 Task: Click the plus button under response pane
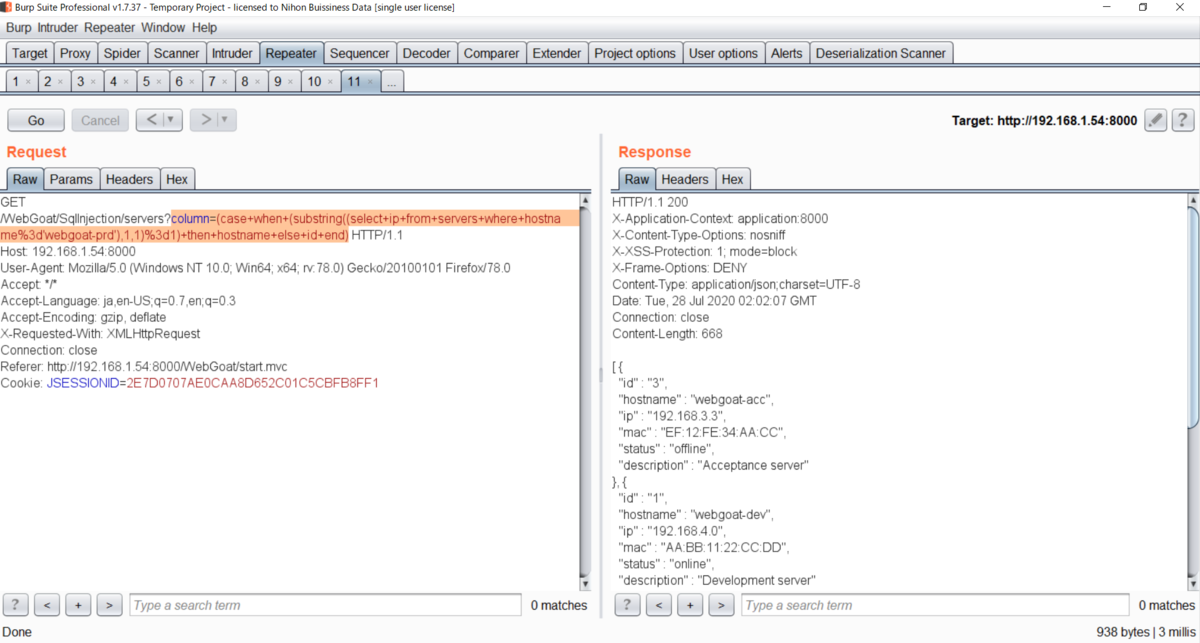point(689,604)
